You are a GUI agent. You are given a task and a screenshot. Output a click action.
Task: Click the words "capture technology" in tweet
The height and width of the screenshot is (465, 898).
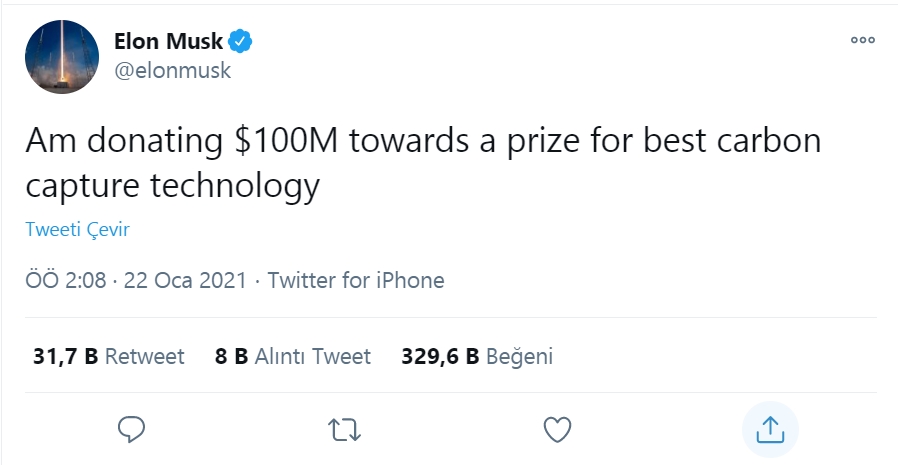[172, 185]
